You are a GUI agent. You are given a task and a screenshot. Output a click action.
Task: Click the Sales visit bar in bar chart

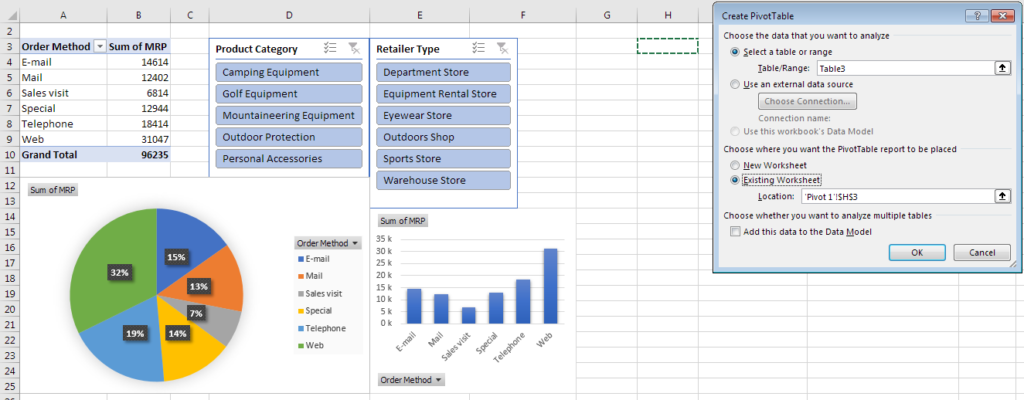point(468,315)
